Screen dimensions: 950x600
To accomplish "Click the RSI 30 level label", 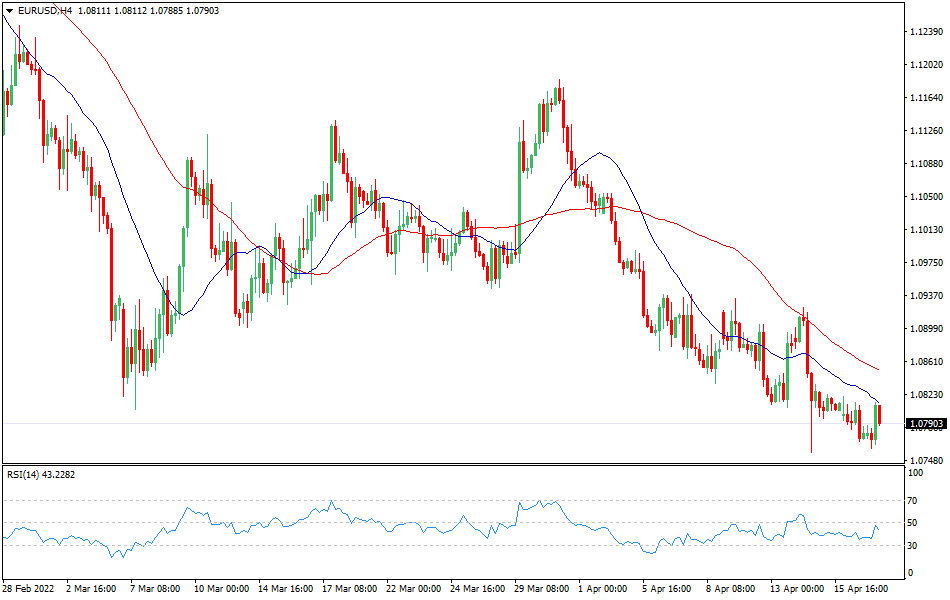I will pyautogui.click(x=912, y=545).
